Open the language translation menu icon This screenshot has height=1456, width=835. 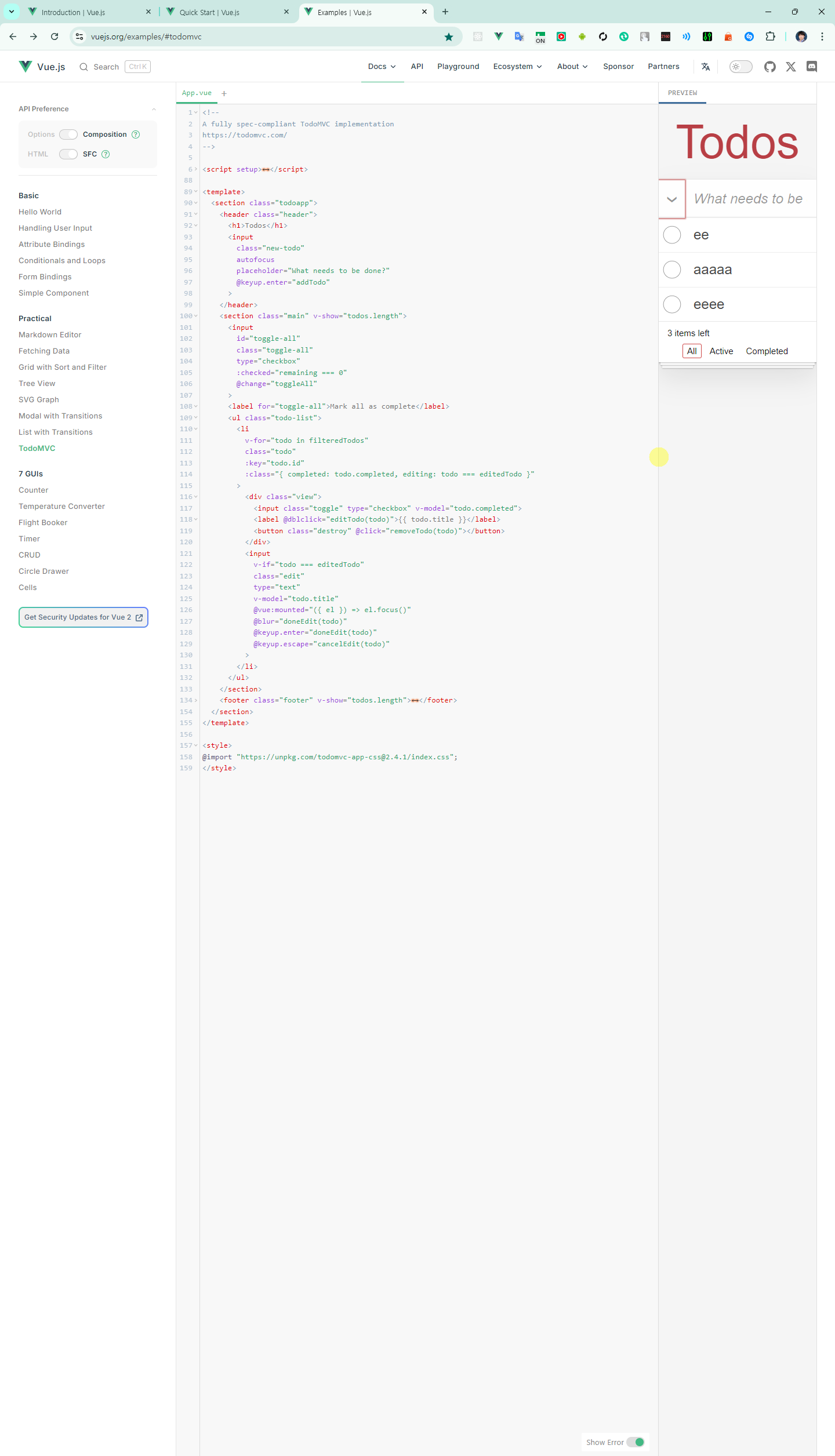[x=706, y=67]
